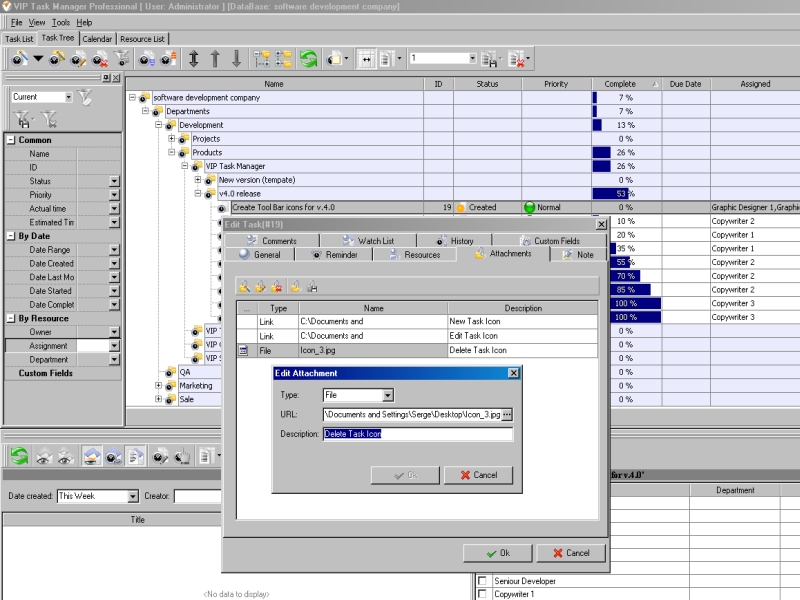Open the File menu

click(16, 22)
